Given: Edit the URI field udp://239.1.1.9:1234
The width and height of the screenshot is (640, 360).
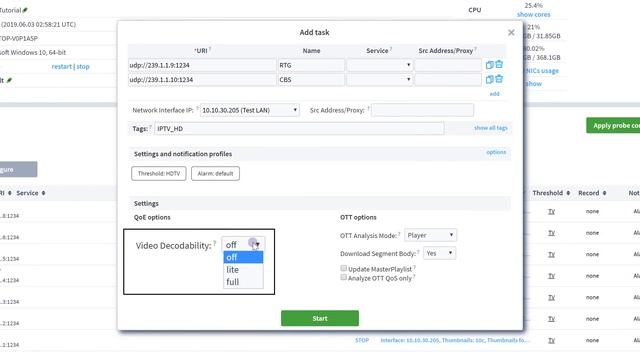Looking at the screenshot, I should click(x=202, y=65).
